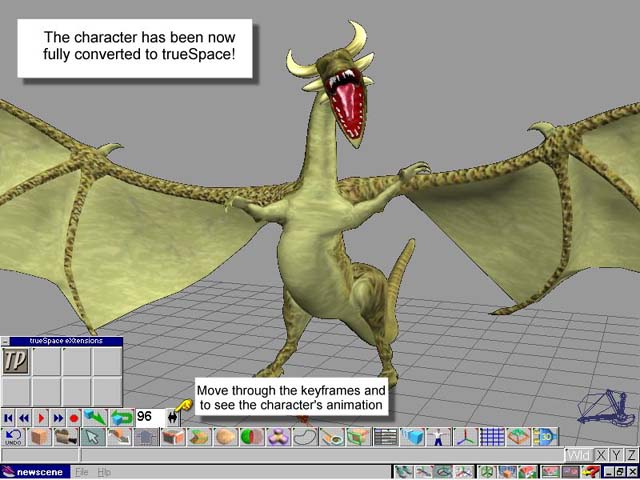Toggle the Y axis button
This screenshot has width=640, height=480.
click(x=616, y=455)
